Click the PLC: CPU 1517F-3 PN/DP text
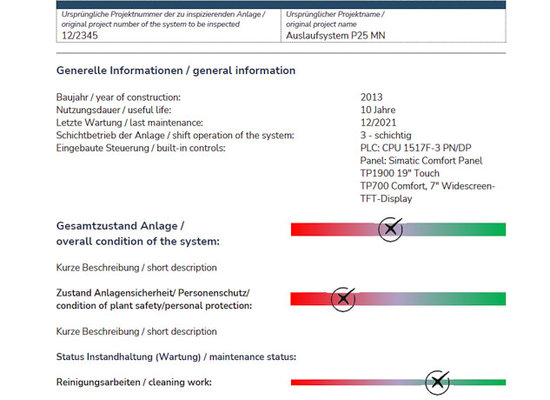This screenshot has width=550, height=400. 416,148
